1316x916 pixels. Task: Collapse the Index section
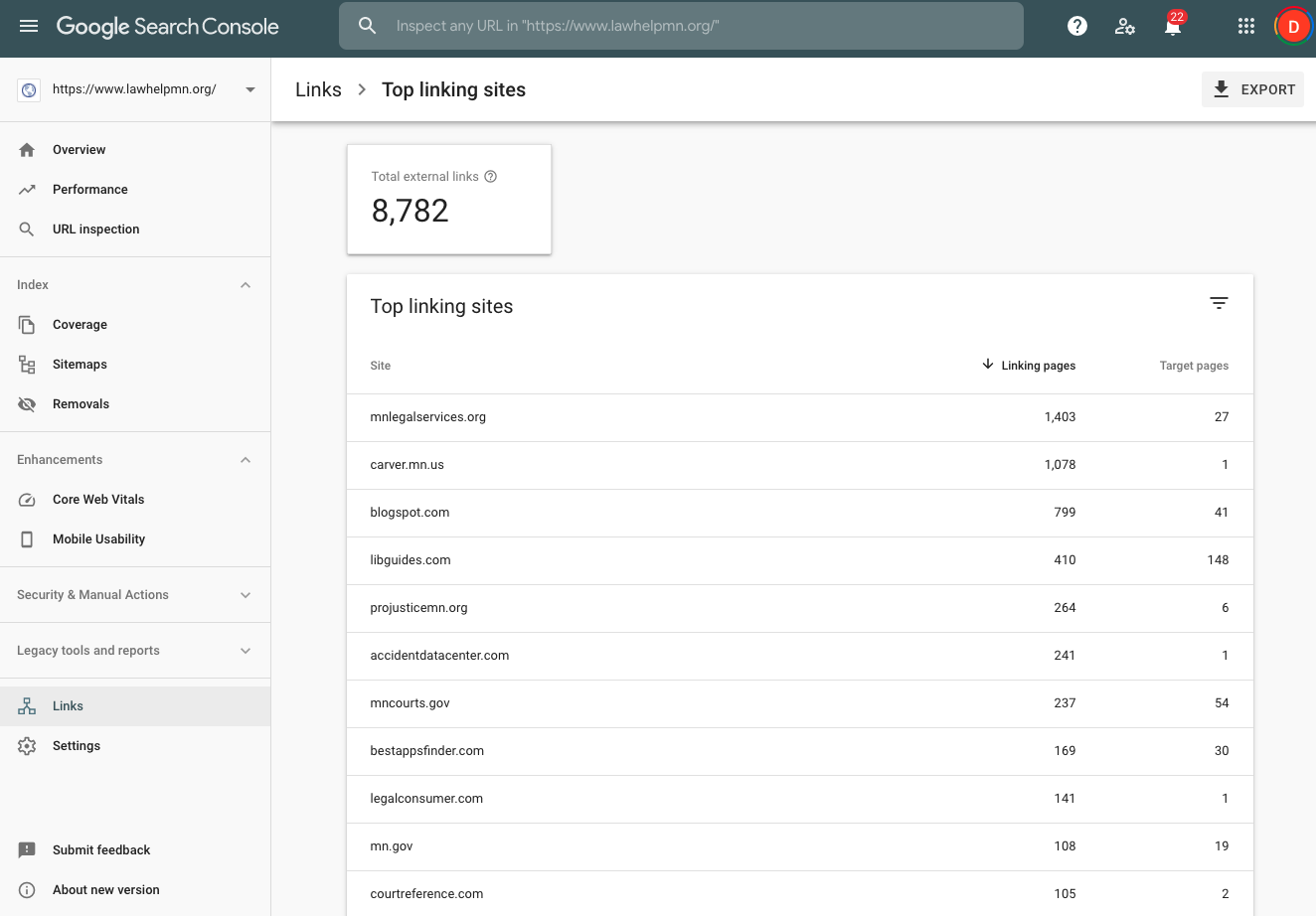(246, 285)
